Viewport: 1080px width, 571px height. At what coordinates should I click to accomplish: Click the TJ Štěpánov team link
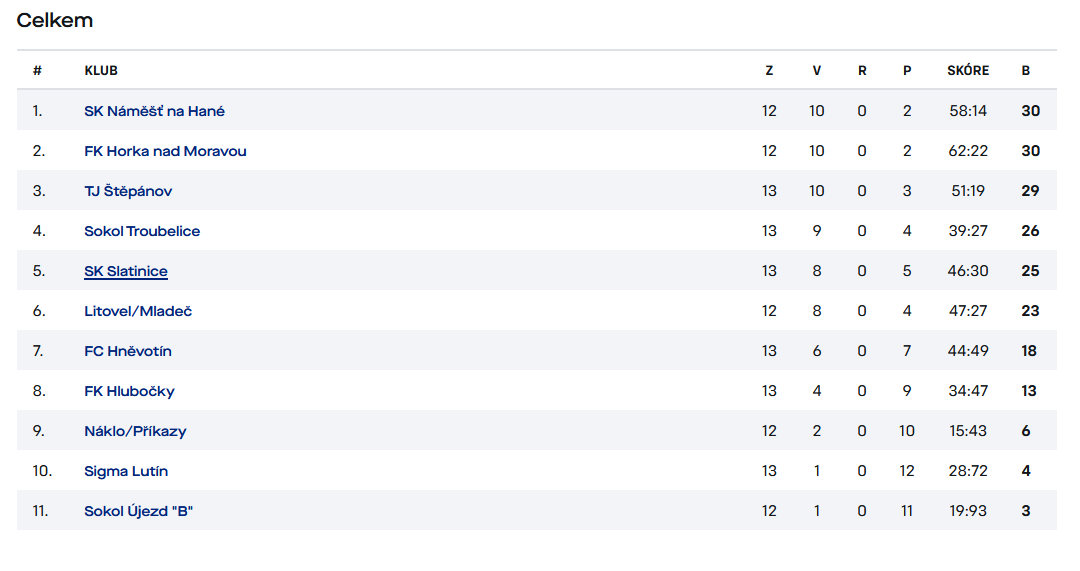pyautogui.click(x=128, y=191)
